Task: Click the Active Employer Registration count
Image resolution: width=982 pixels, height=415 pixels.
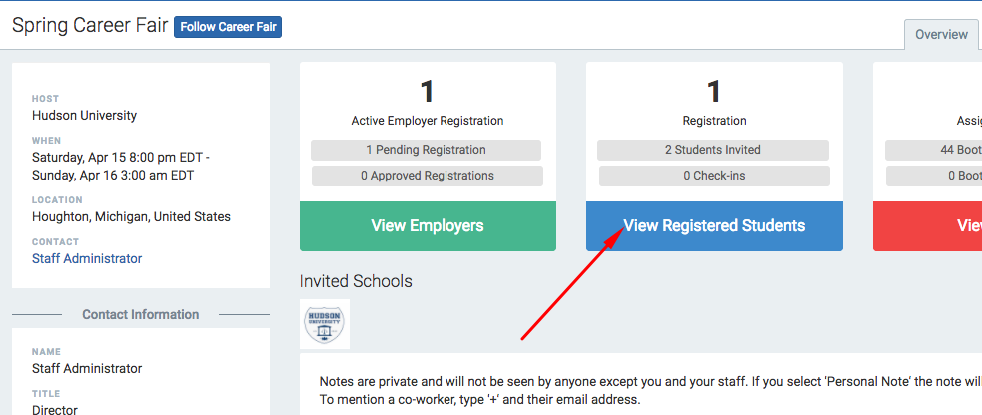Action: (427, 92)
